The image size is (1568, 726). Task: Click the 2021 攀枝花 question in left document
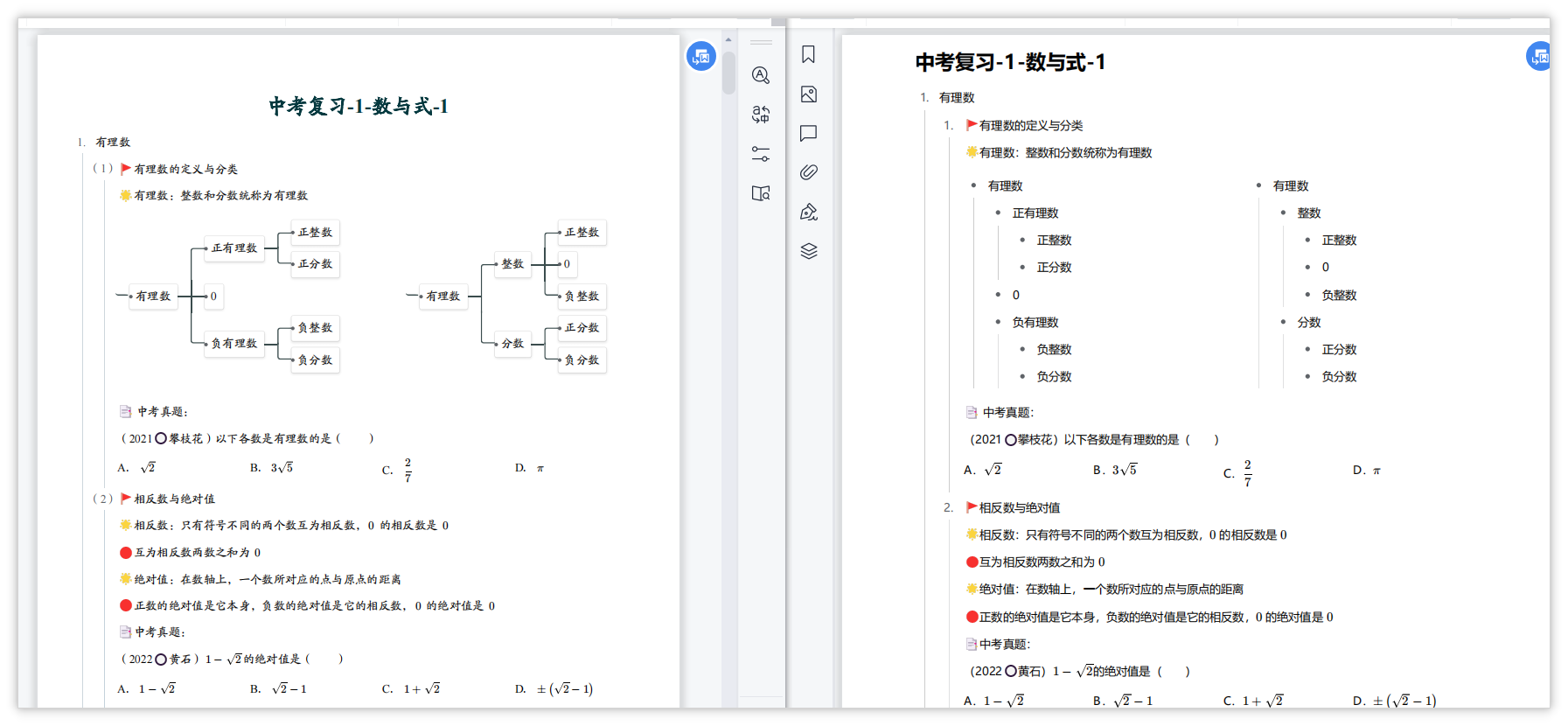click(x=248, y=439)
